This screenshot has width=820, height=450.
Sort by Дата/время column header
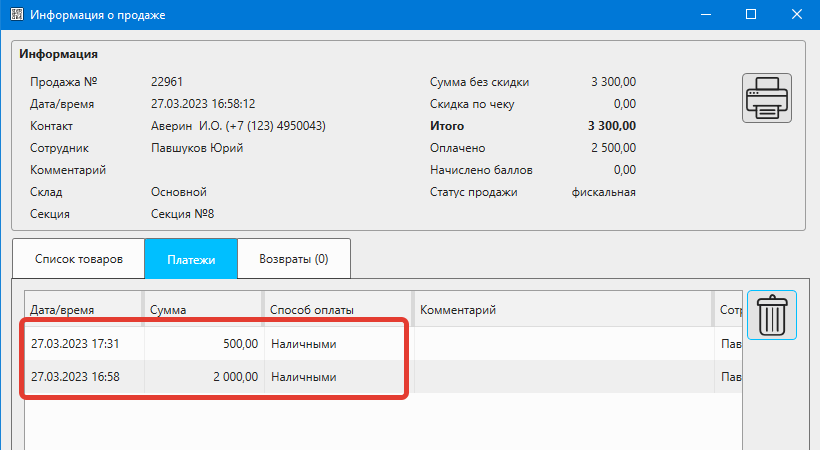point(84,310)
